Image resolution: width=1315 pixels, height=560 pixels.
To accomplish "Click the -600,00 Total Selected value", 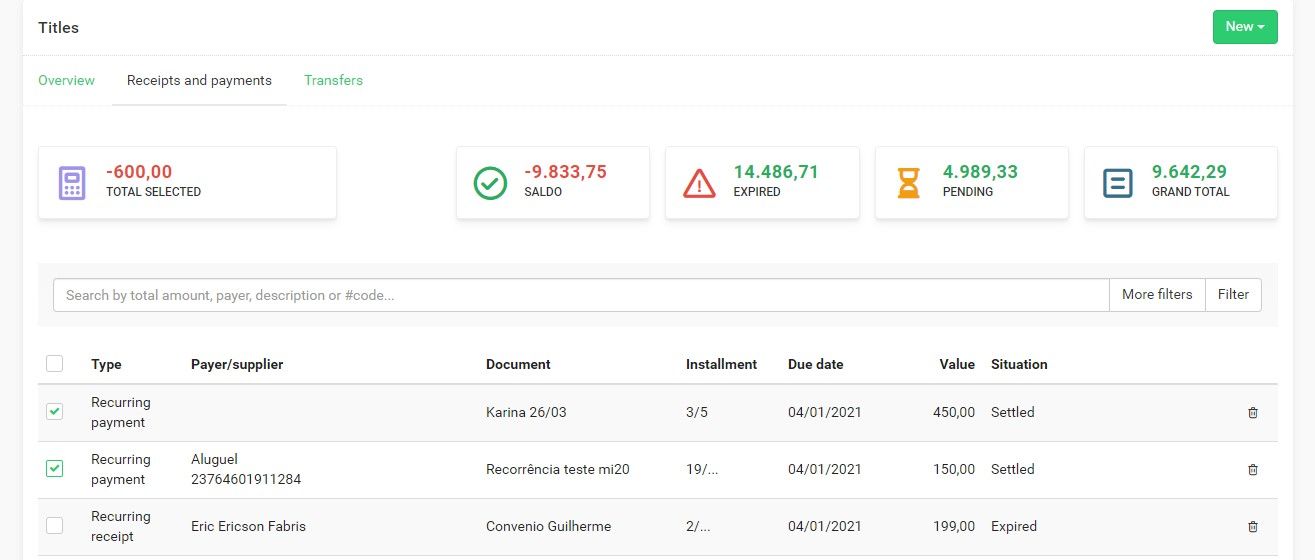I will [x=139, y=172].
